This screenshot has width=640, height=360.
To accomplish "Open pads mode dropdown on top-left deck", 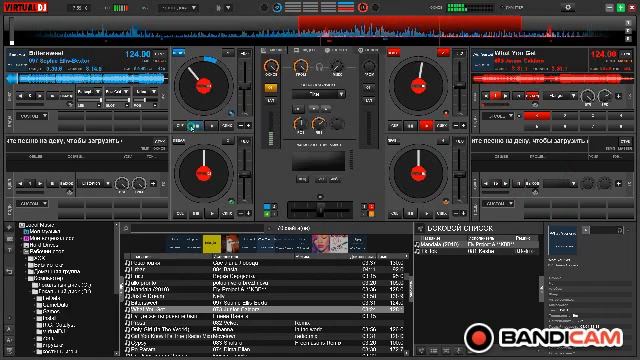I will tap(32, 116).
